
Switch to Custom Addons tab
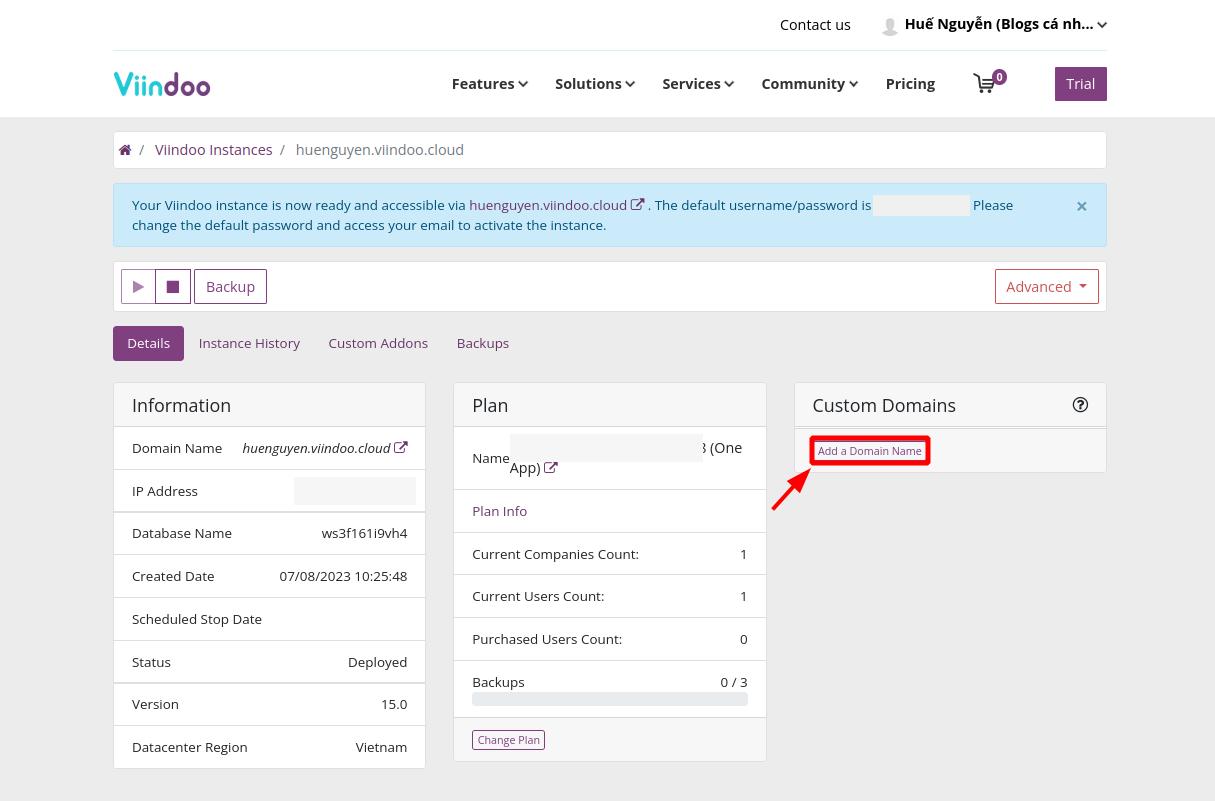coord(378,343)
